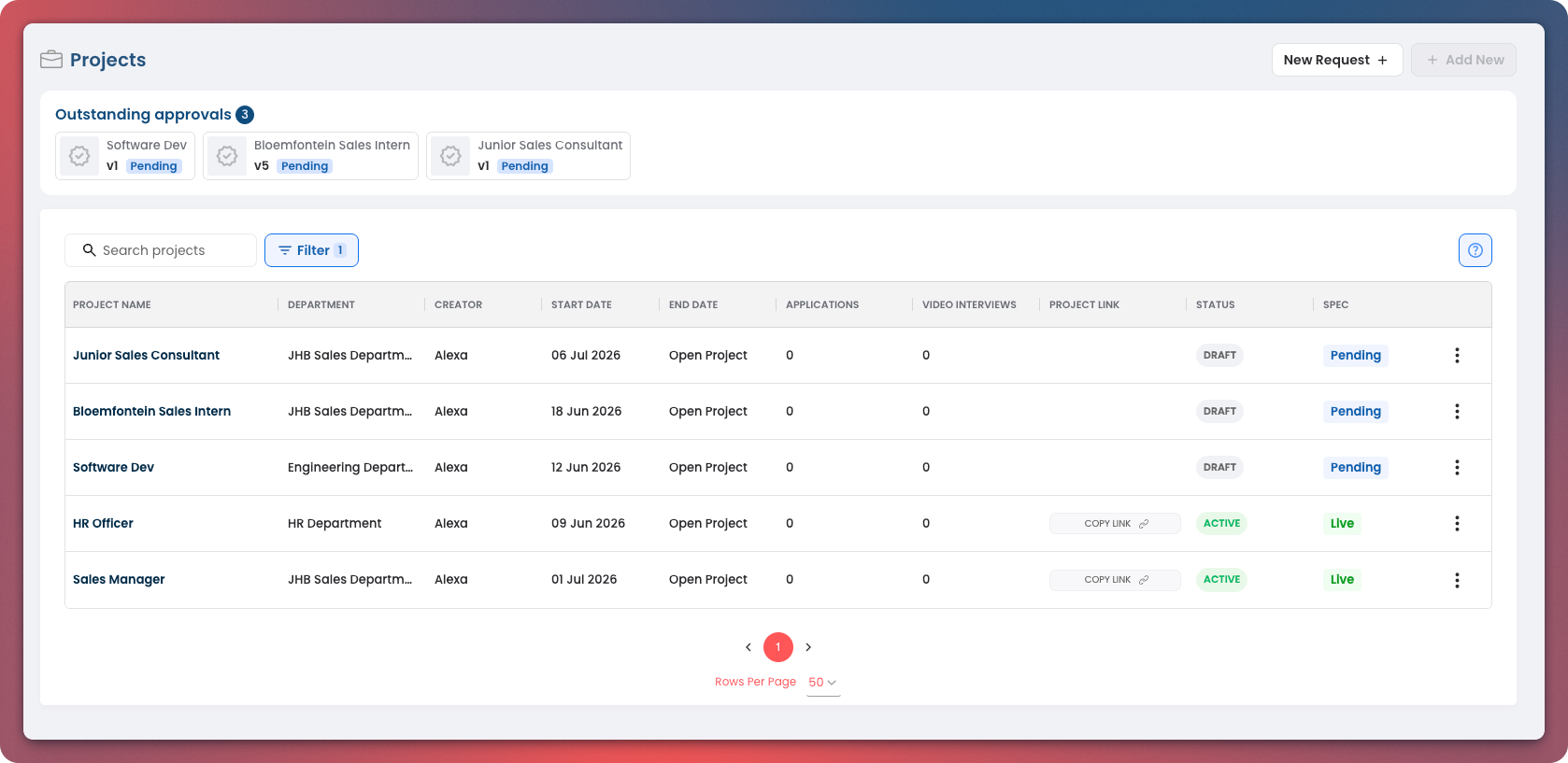
Task: Open the HR Officer project
Action: 103,523
